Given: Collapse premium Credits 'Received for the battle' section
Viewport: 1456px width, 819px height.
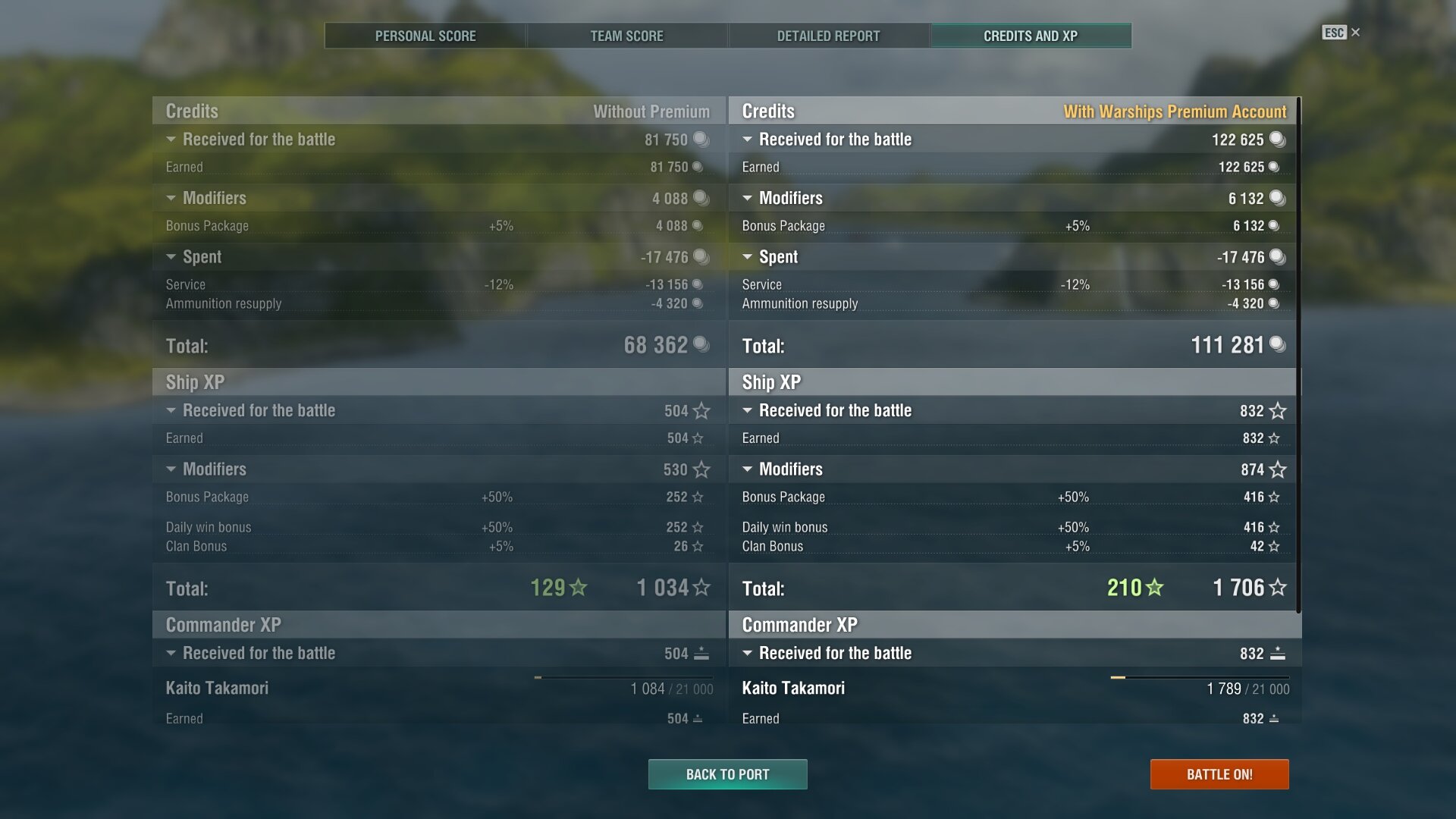Looking at the screenshot, I should [x=748, y=140].
